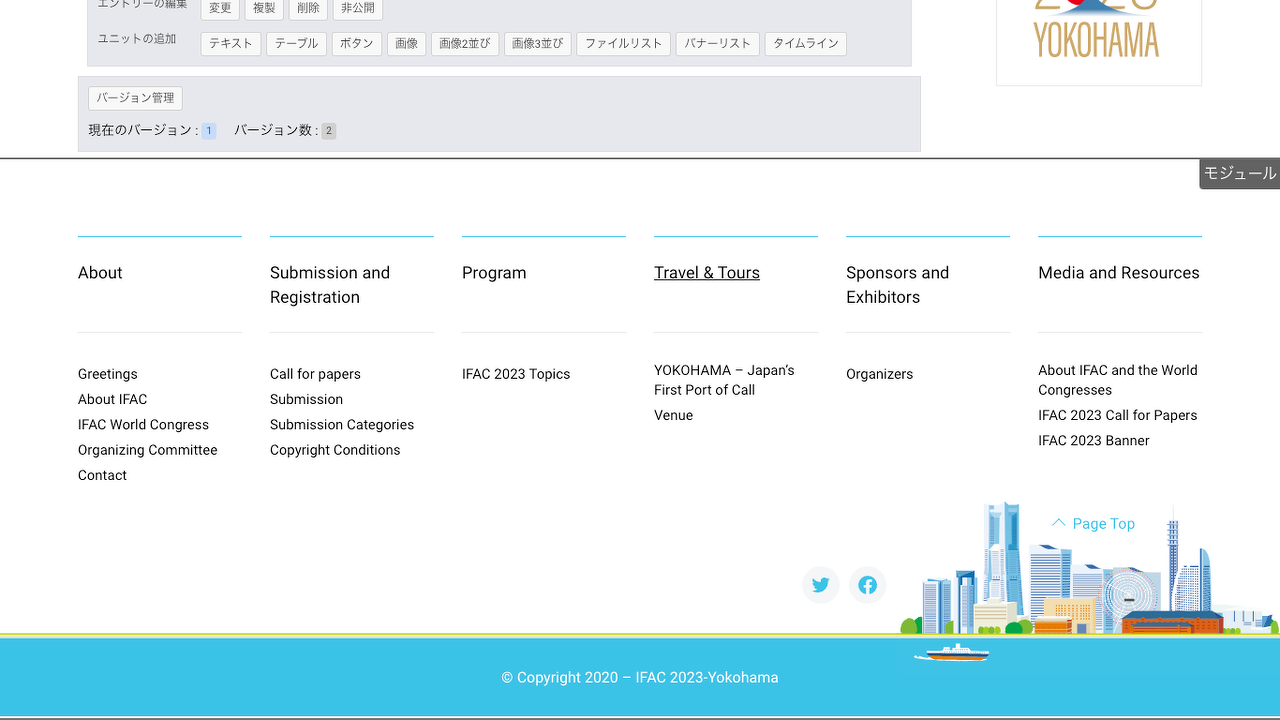Visit the IFAC 2023 Topics link
This screenshot has height=720, width=1280.
pos(516,374)
